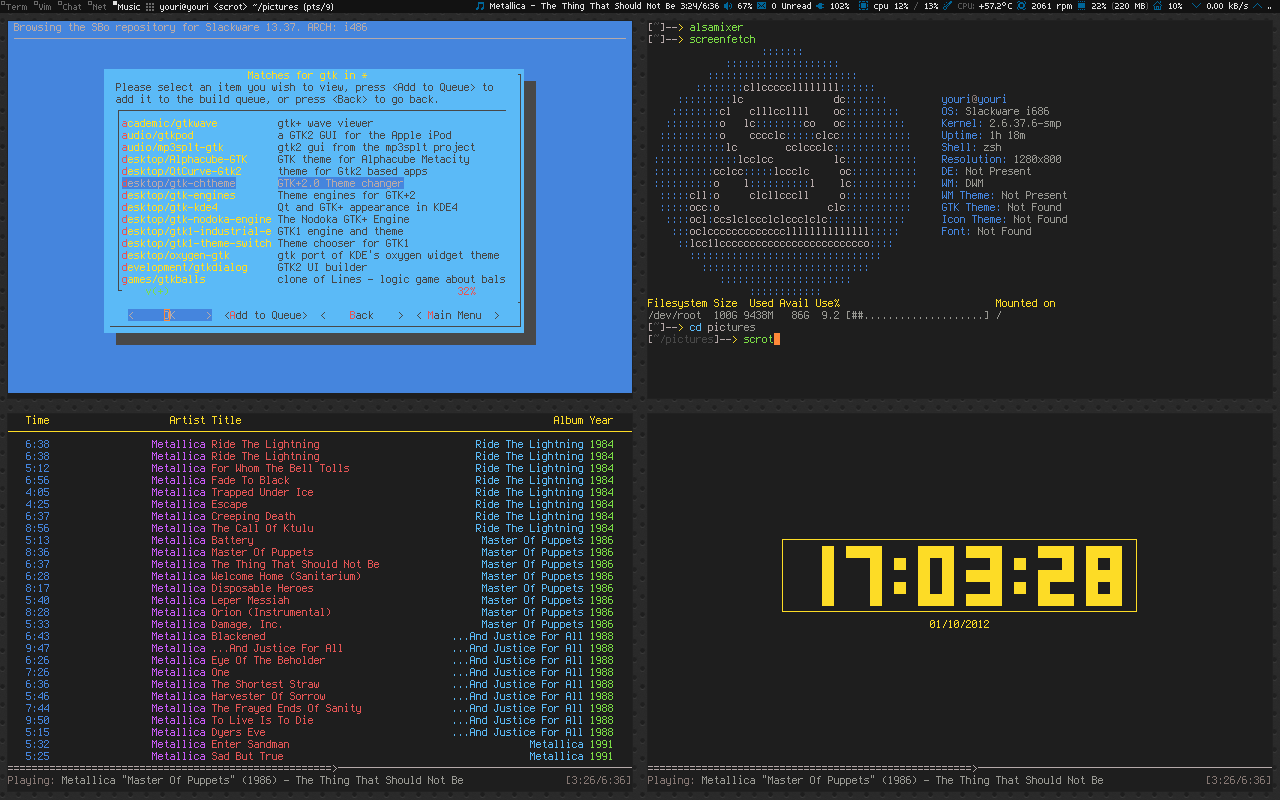Click the thermometer icon beside CPU: +57.2°C
Screen dimensions: 1280x800
[947, 6]
